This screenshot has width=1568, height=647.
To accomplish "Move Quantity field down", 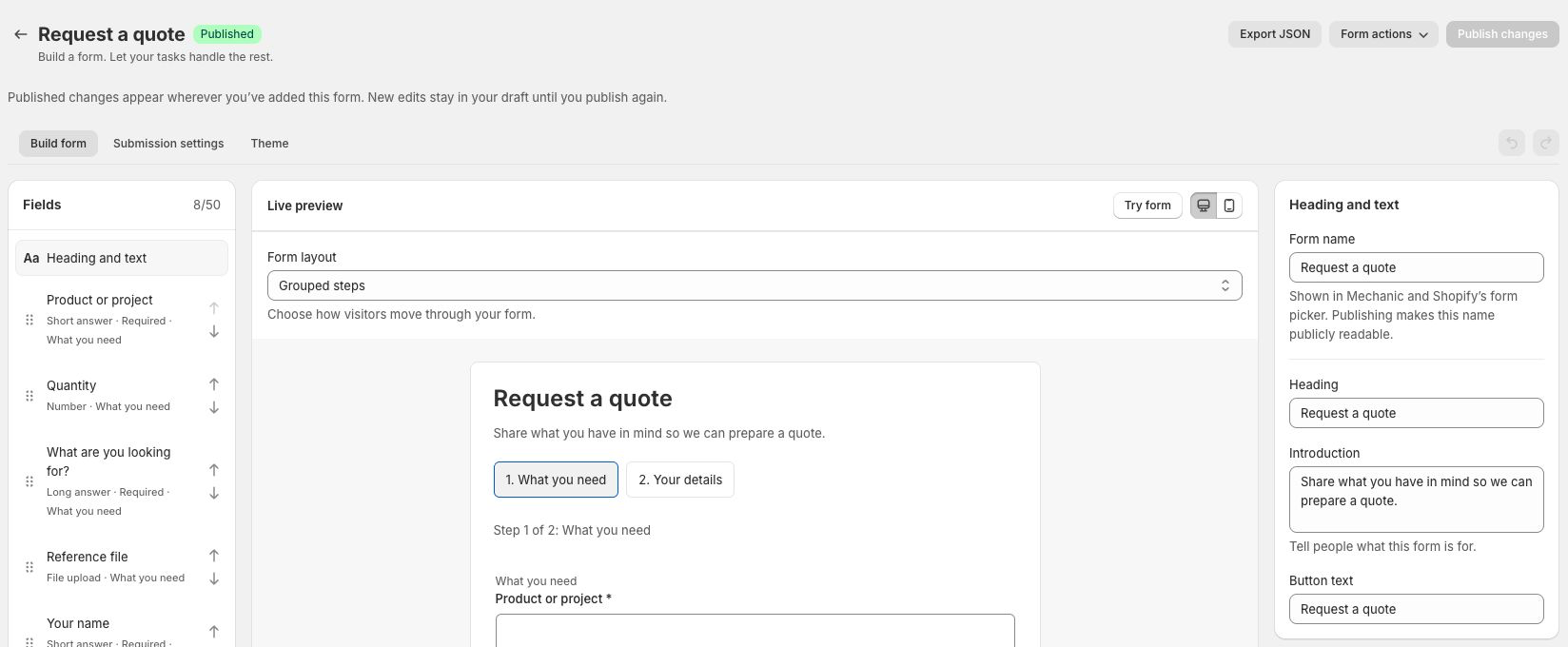I will coord(214,408).
